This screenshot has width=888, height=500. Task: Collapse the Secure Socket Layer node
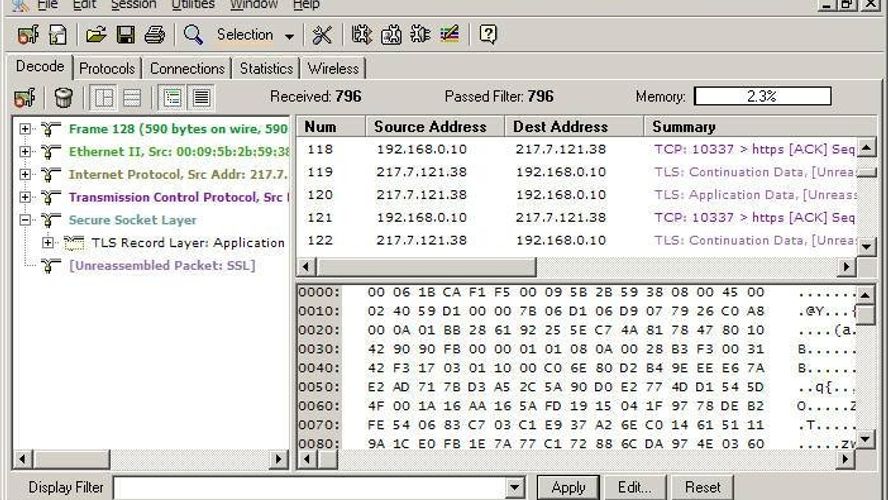pos(25,220)
